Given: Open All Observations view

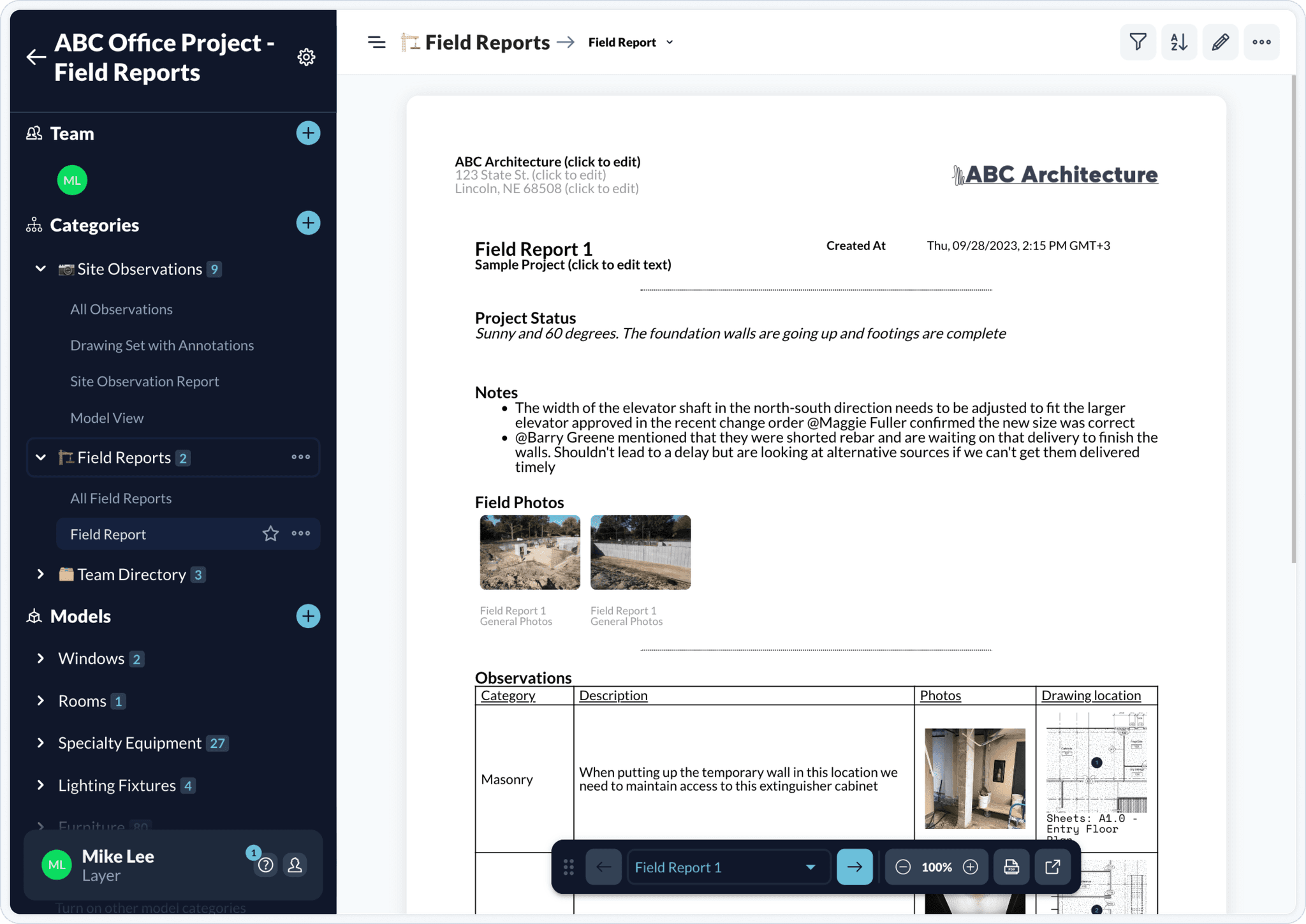Looking at the screenshot, I should (121, 309).
